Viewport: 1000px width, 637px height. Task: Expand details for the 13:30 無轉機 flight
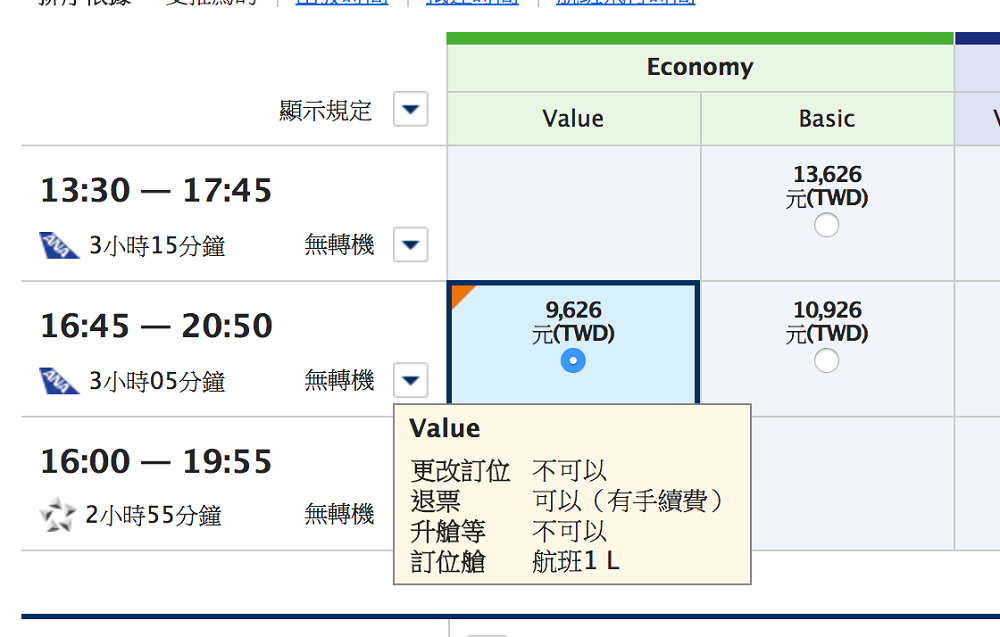pyautogui.click(x=411, y=245)
